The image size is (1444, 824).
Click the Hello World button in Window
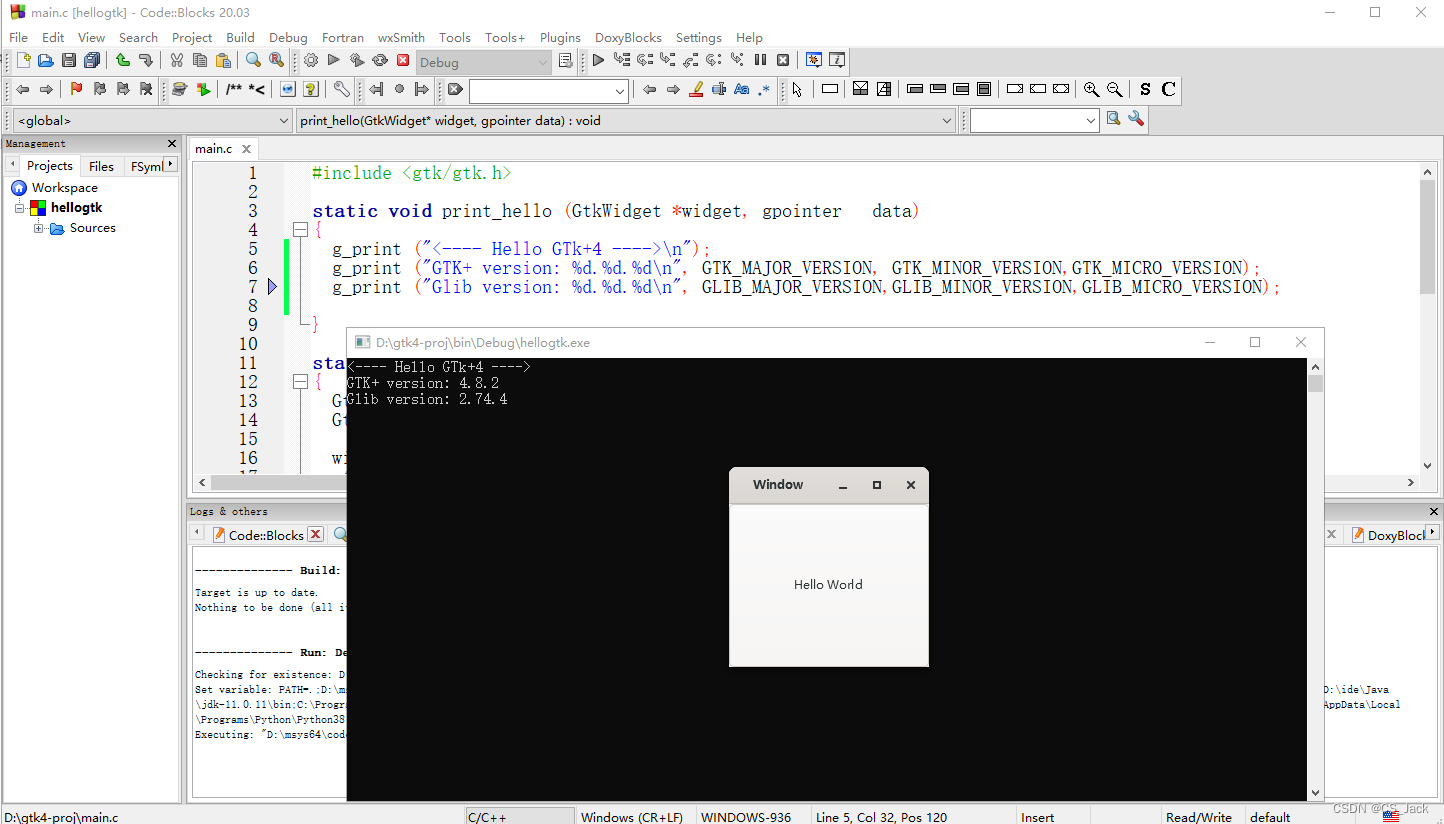828,585
